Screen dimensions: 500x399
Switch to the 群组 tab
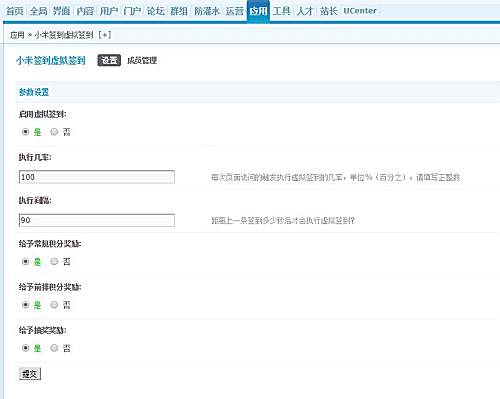coord(179,11)
